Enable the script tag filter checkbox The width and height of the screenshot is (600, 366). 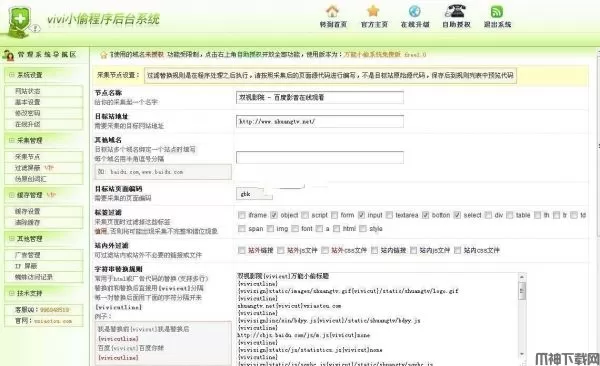pos(305,215)
